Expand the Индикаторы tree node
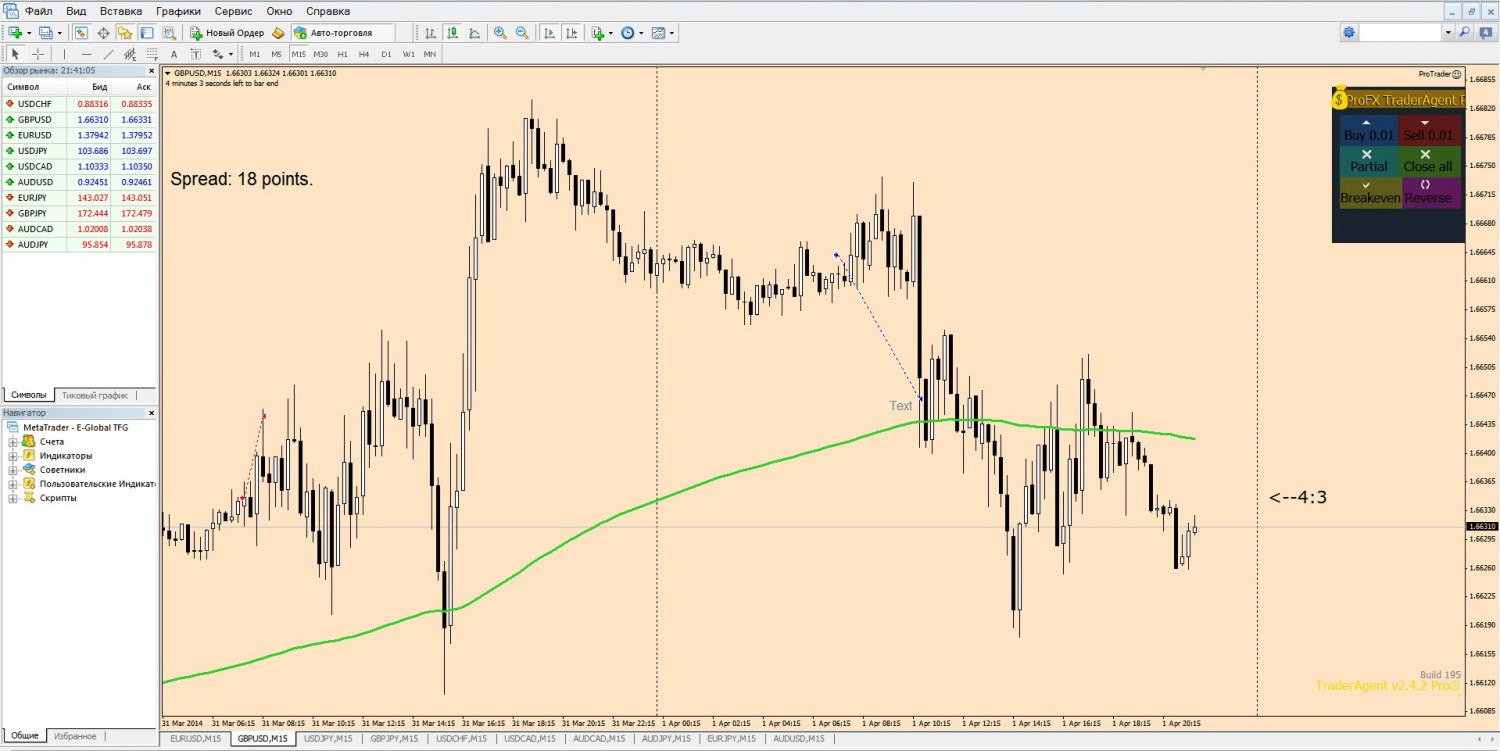 click(x=13, y=455)
